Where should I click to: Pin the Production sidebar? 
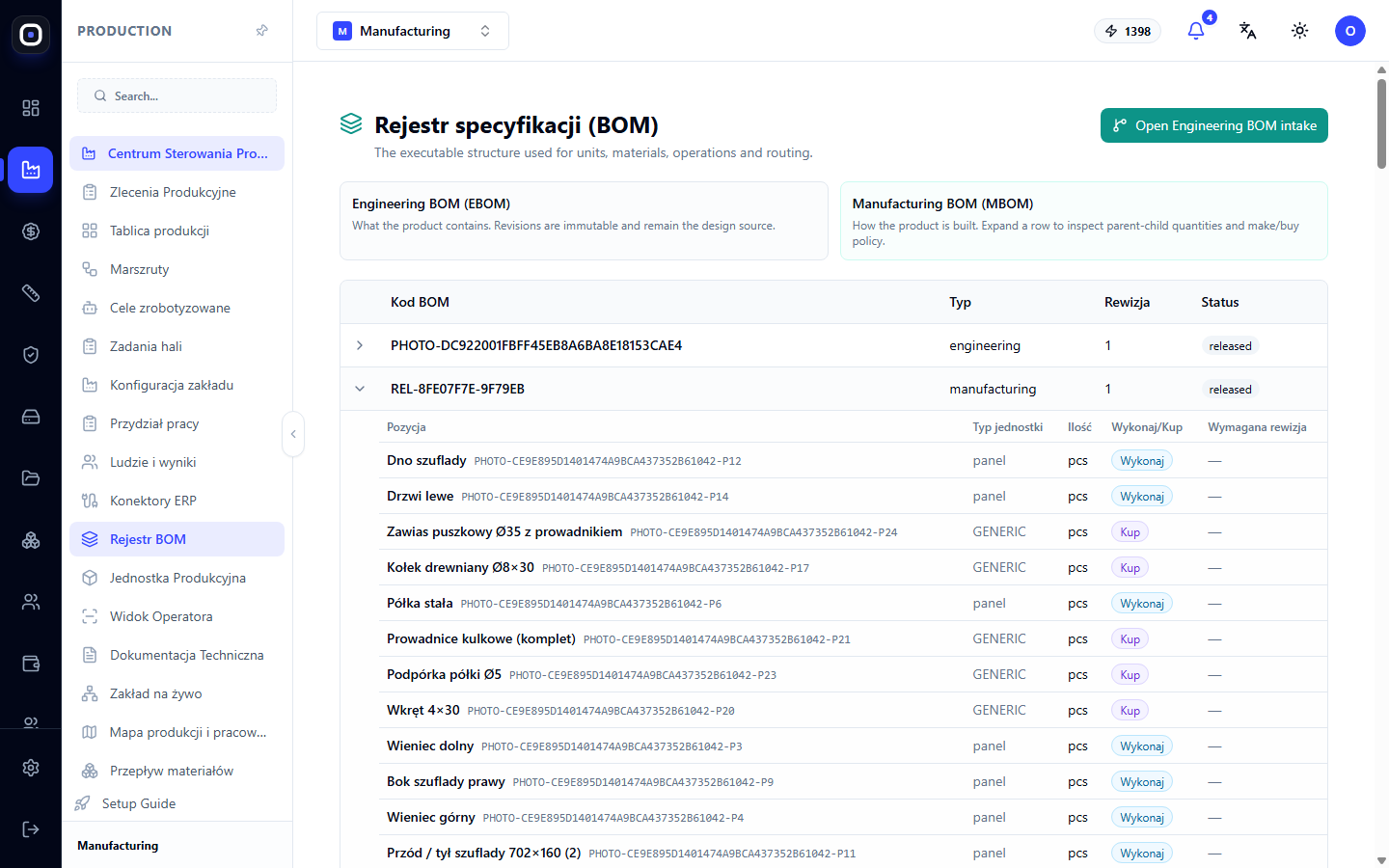click(x=261, y=31)
